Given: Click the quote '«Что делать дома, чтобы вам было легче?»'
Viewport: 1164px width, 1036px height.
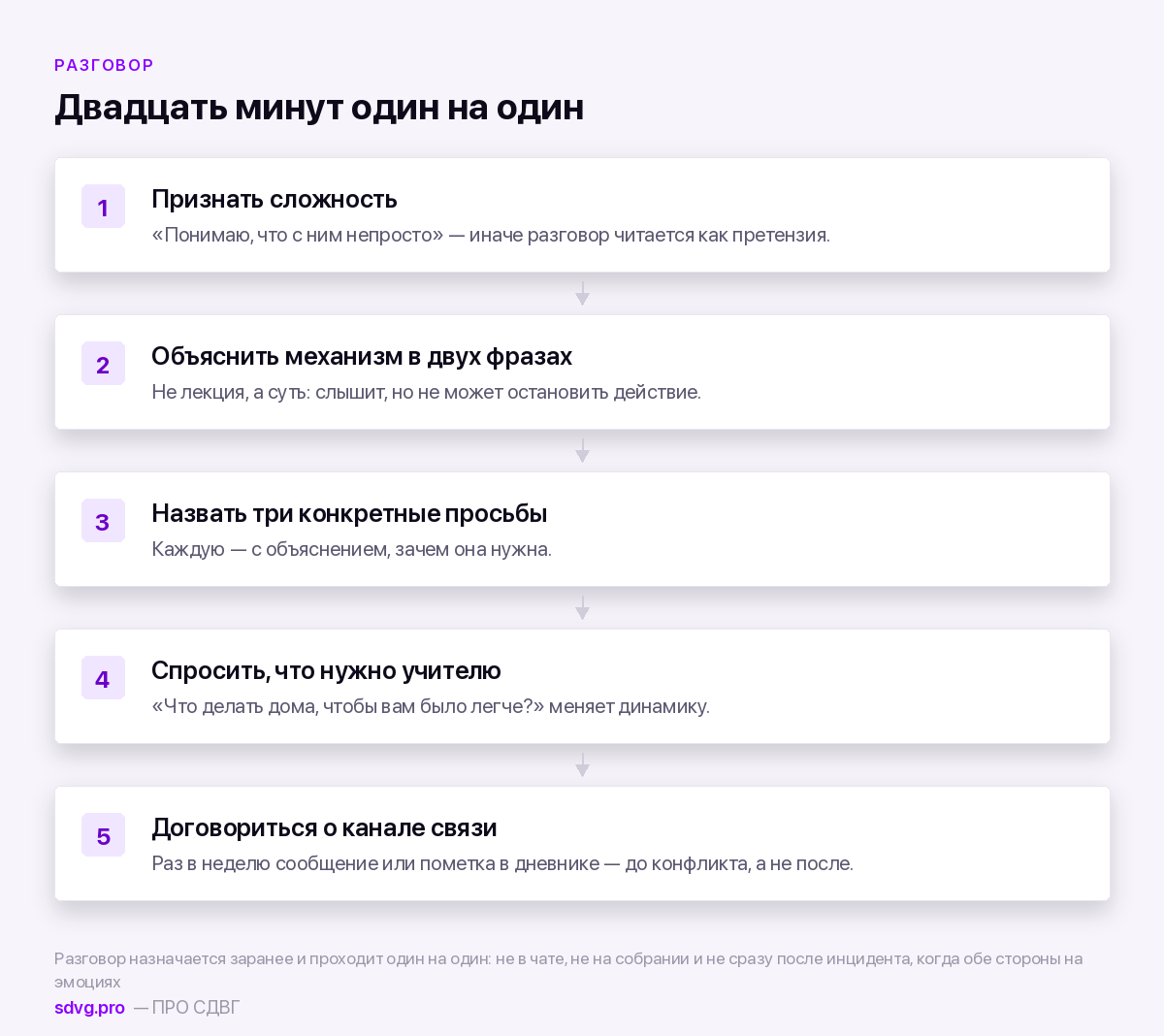Looking at the screenshot, I should pos(347,706).
